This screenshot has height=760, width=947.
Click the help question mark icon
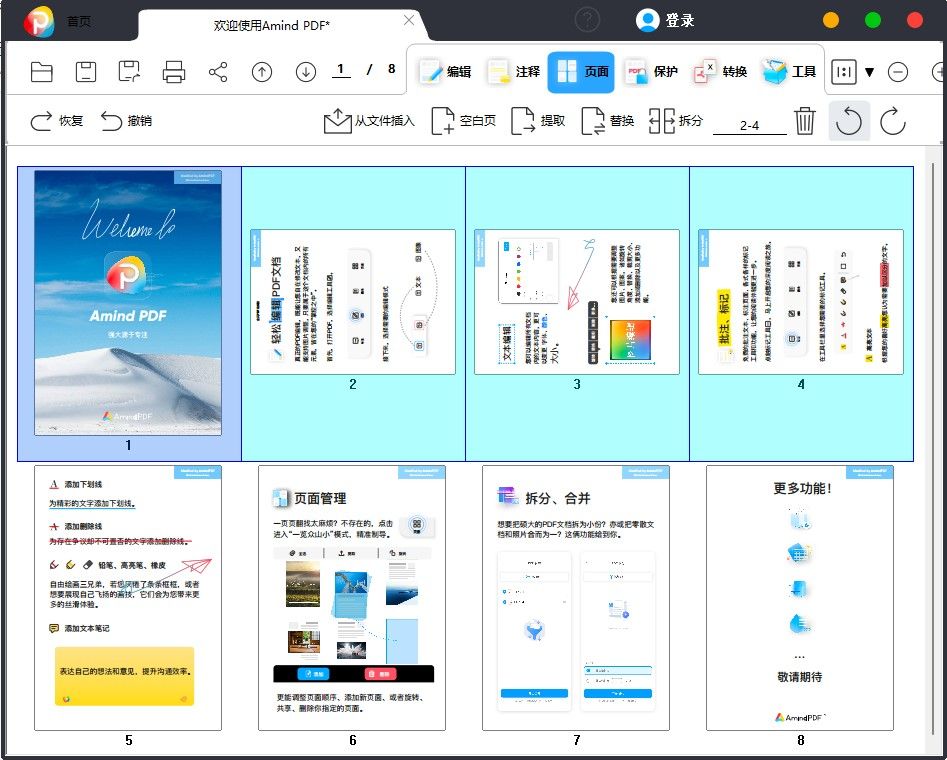588,20
